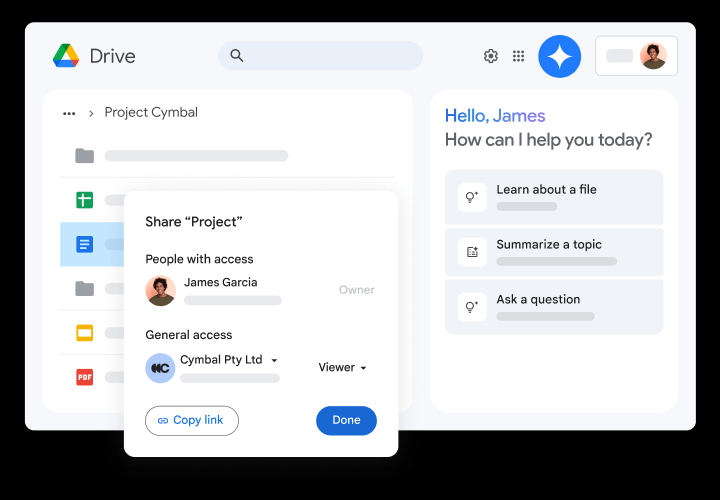
Task: Open the Project Cymbal breadcrumb
Action: [151, 112]
